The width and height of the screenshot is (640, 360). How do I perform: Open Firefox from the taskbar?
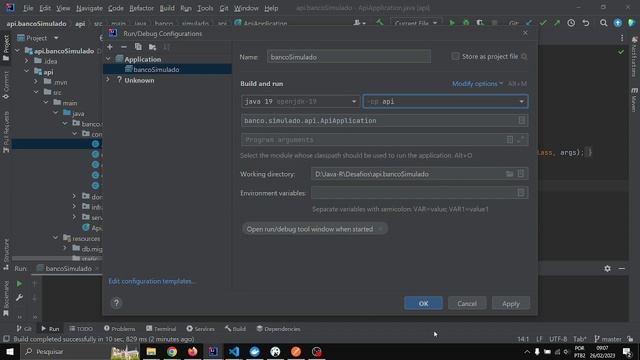[193, 351]
